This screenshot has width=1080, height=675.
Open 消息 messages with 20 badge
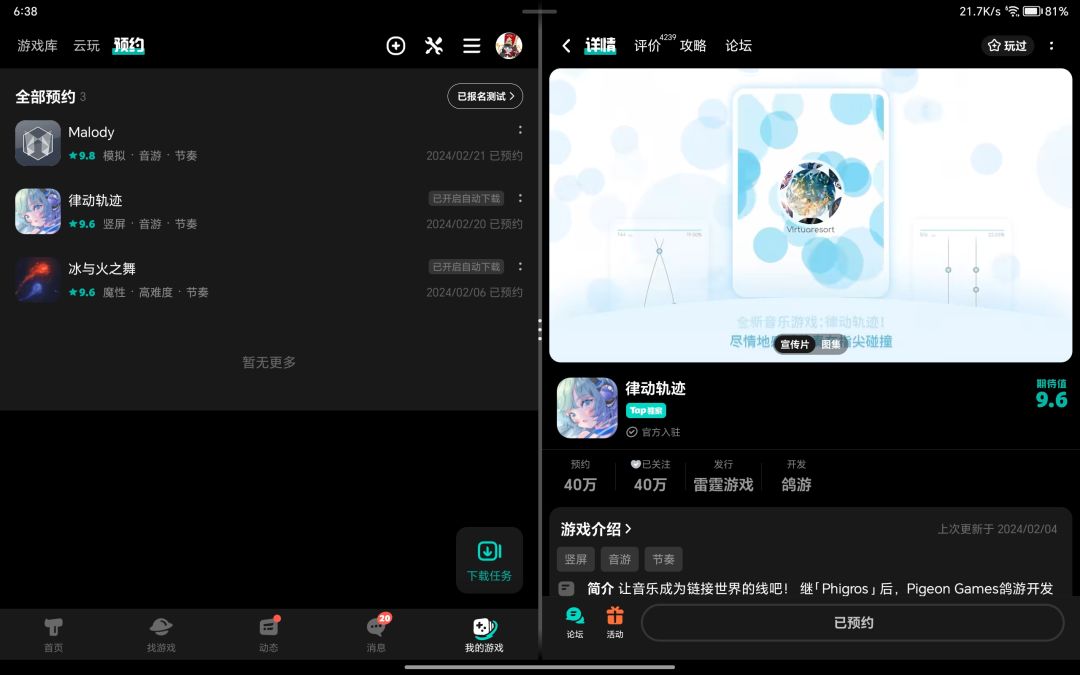pyautogui.click(x=377, y=634)
